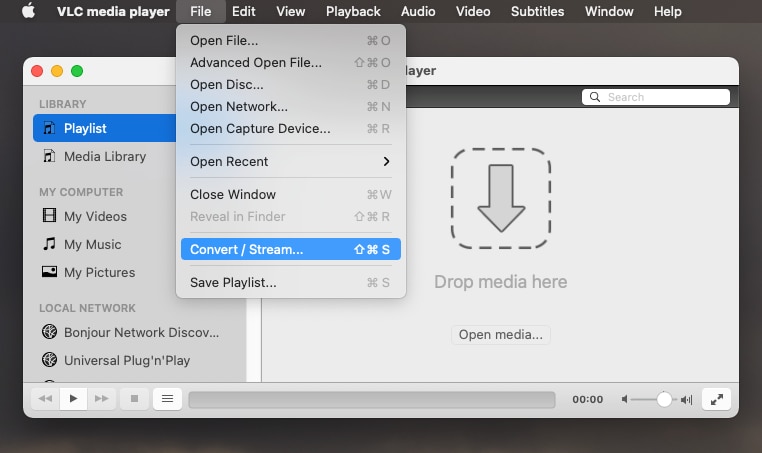Set volume to maximum speaker icon

[x=686, y=400]
